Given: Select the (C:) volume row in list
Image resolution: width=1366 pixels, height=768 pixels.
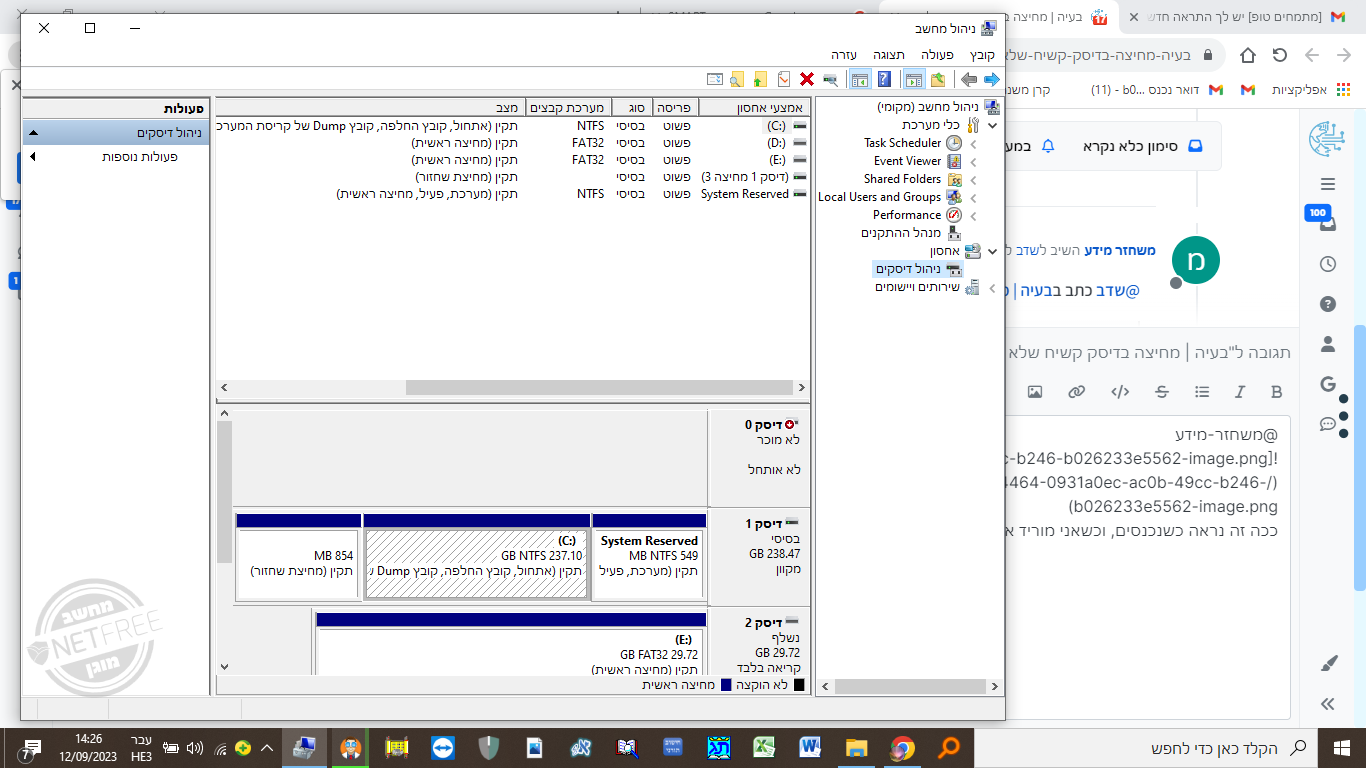Looking at the screenshot, I should coord(512,126).
